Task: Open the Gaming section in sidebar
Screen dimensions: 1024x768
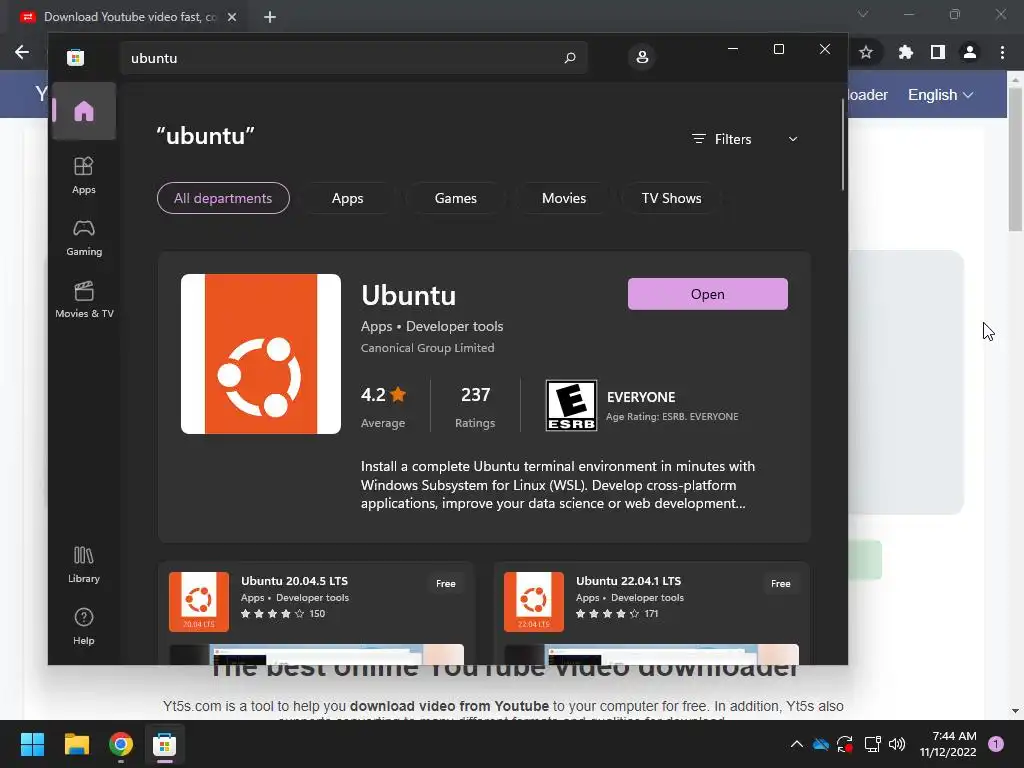Action: (x=84, y=238)
